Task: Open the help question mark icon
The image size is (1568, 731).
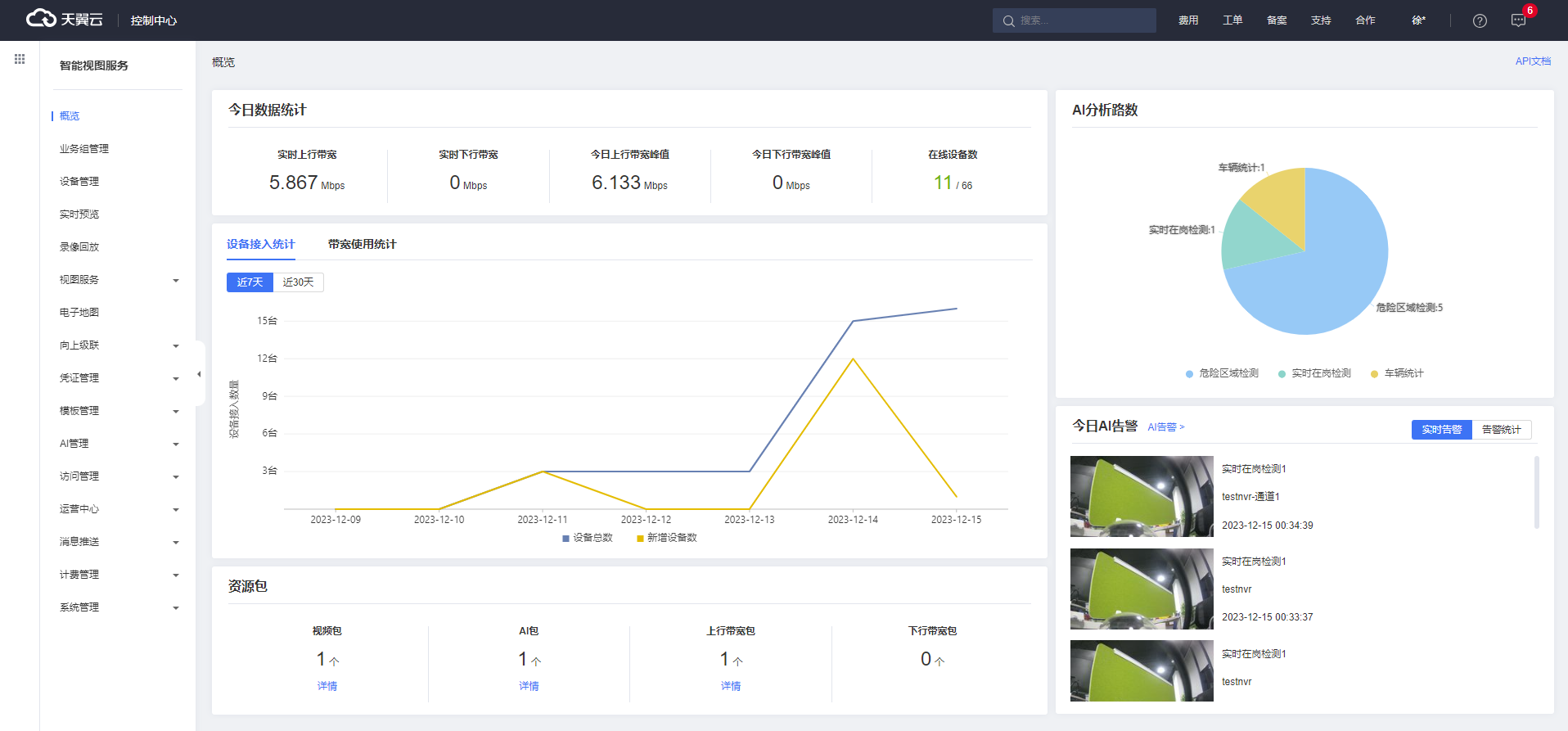Action: click(1480, 20)
